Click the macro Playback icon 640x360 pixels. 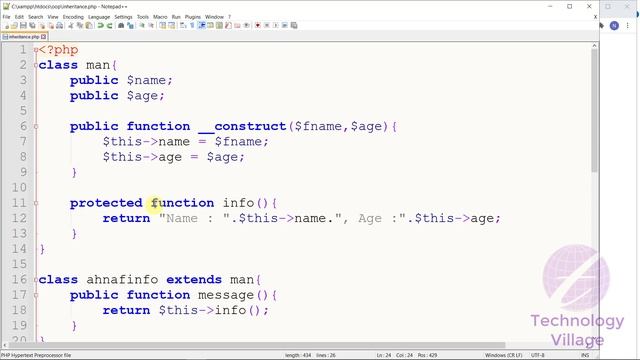point(276,25)
